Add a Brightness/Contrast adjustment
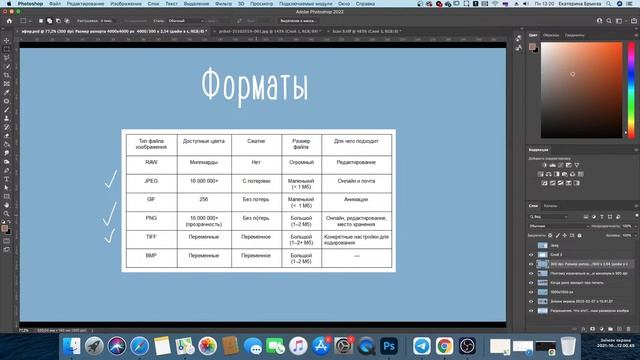 tap(544, 165)
